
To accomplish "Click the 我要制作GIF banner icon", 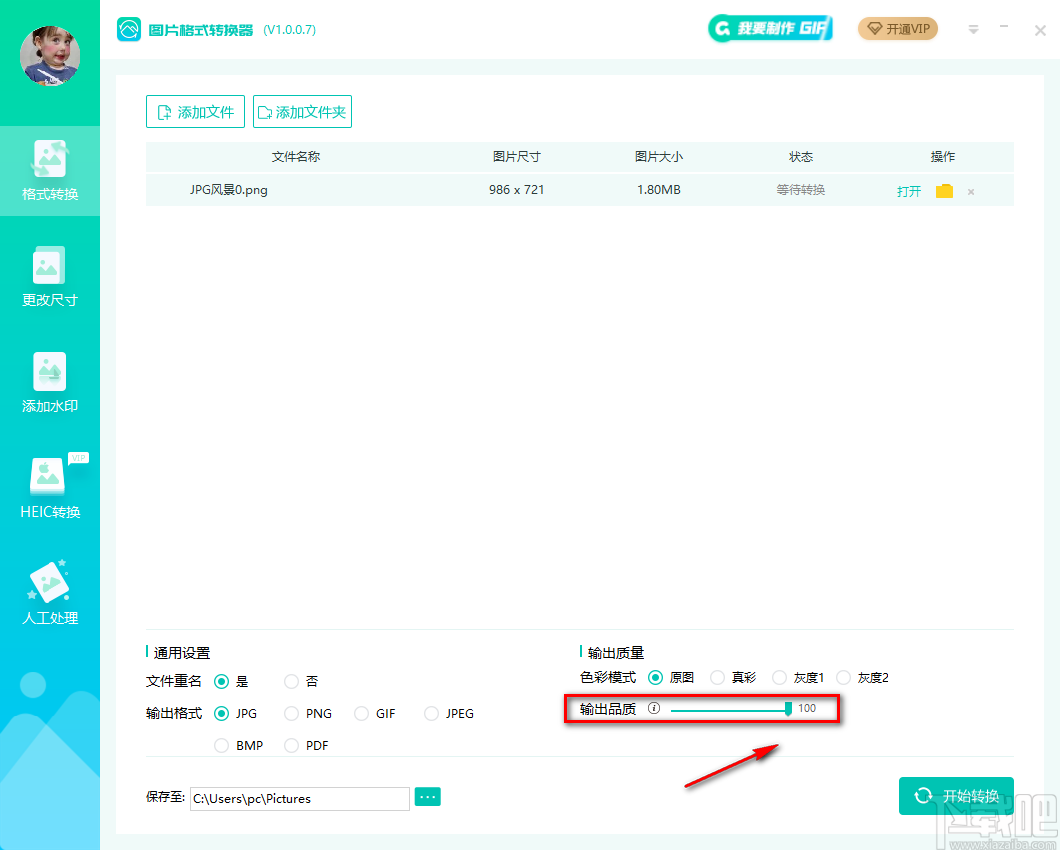I will [x=770, y=28].
